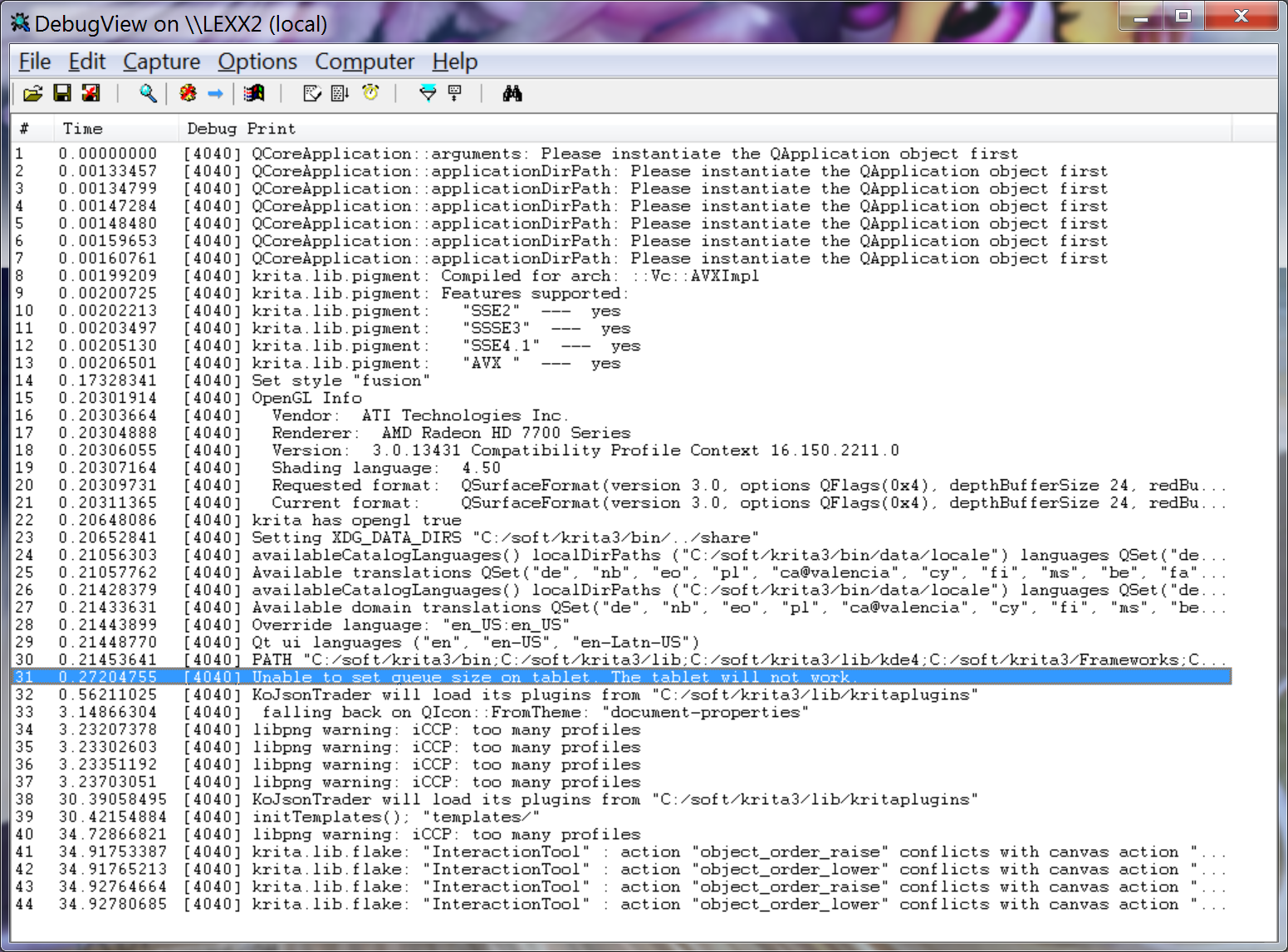Select row 27 'Available domain translations' line
The image size is (1288, 952).
coord(621,607)
